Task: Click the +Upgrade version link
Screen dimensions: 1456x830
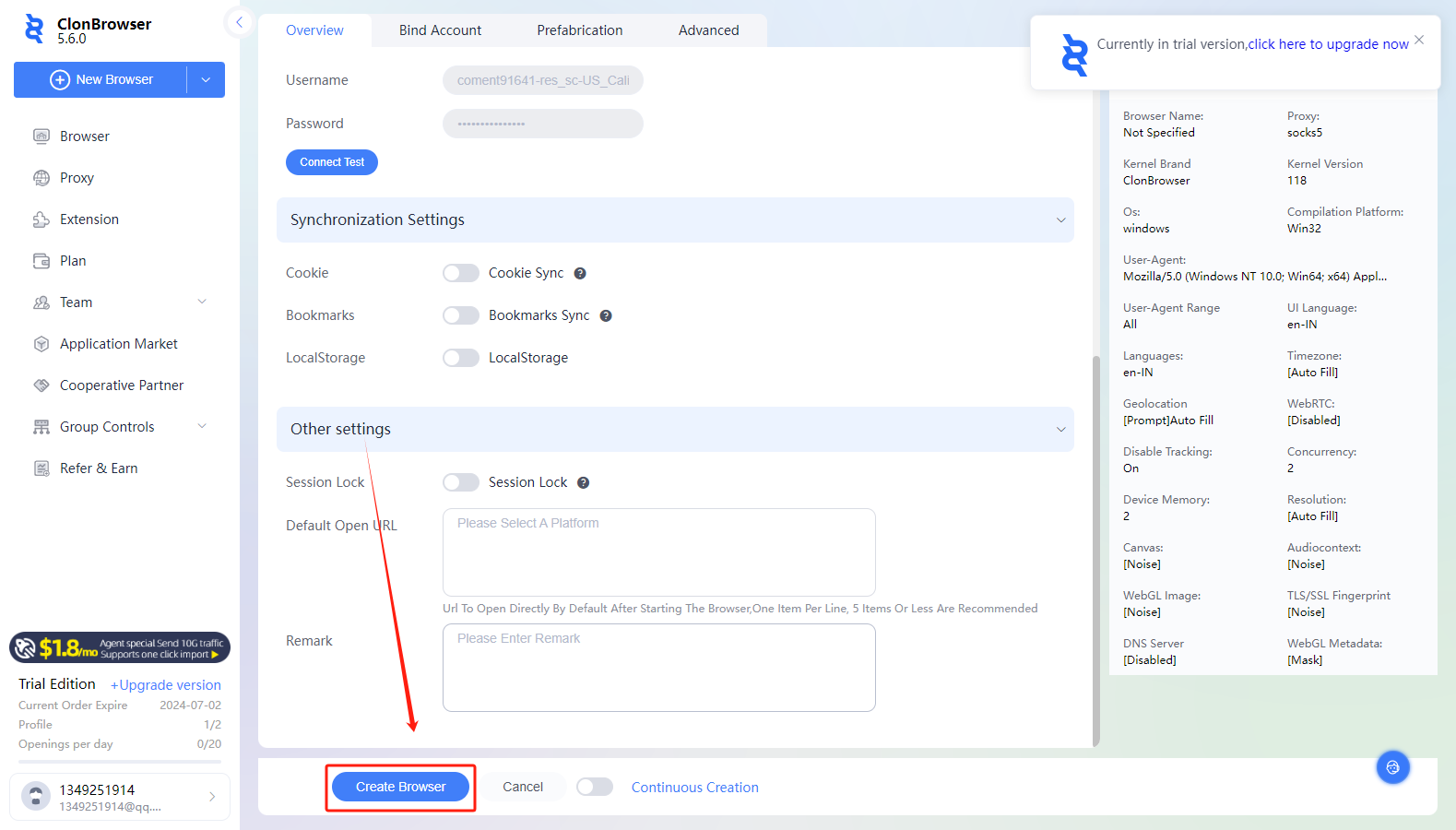Action: (166, 685)
